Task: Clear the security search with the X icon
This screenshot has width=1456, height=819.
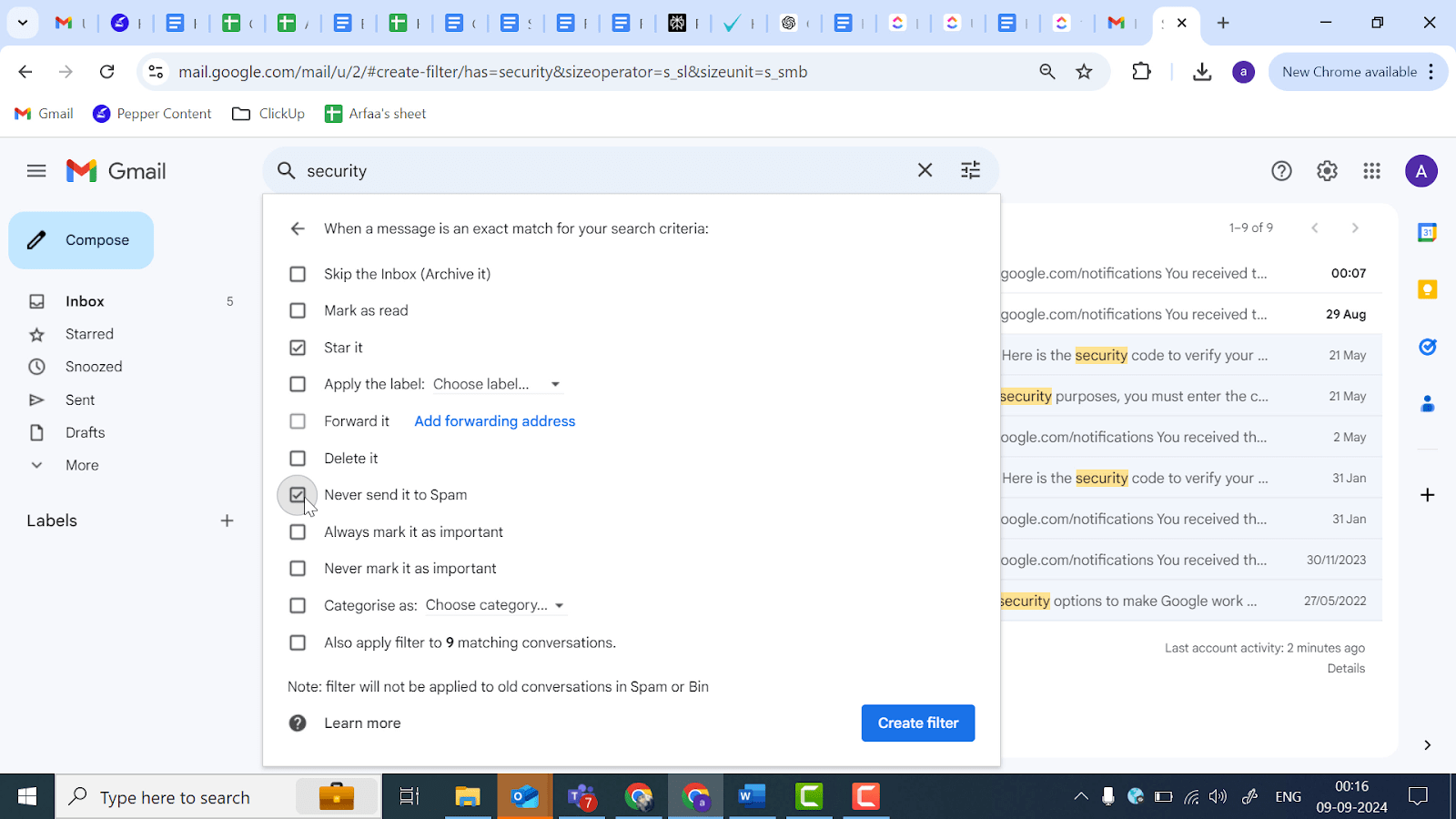Action: [924, 170]
